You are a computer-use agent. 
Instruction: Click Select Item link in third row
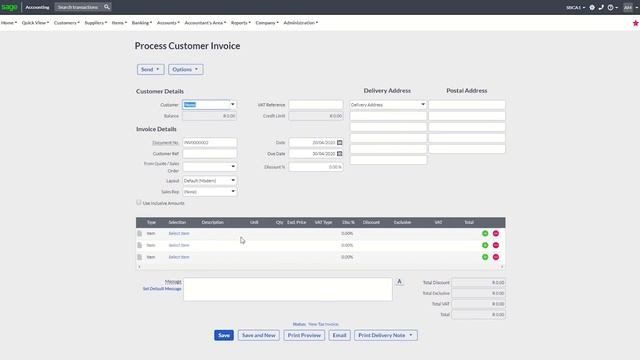pyautogui.click(x=179, y=257)
